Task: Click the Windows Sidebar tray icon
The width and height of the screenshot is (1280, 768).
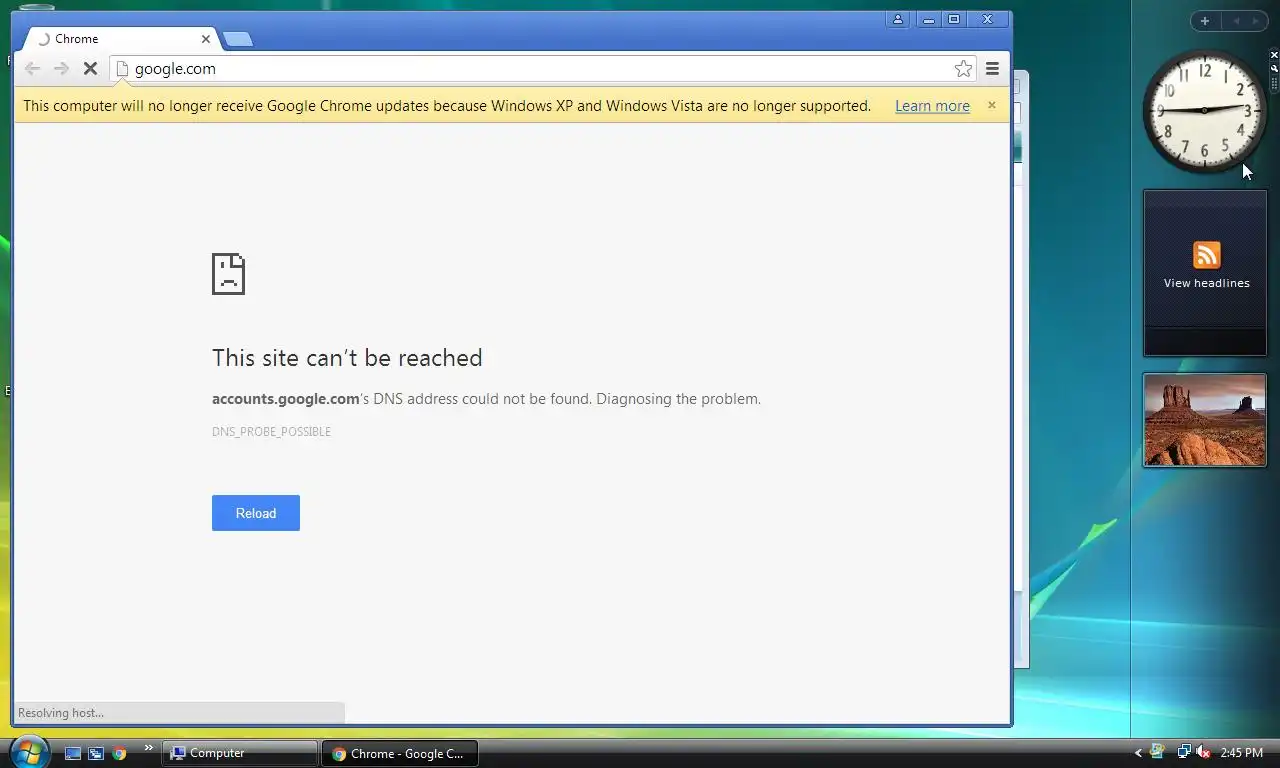Action: (x=1158, y=752)
